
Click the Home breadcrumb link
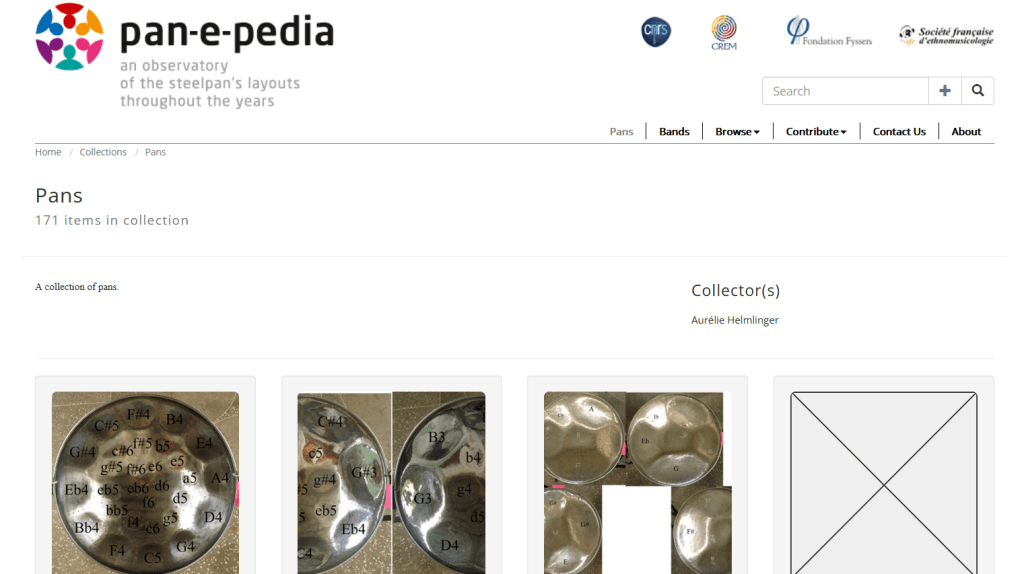click(x=48, y=151)
